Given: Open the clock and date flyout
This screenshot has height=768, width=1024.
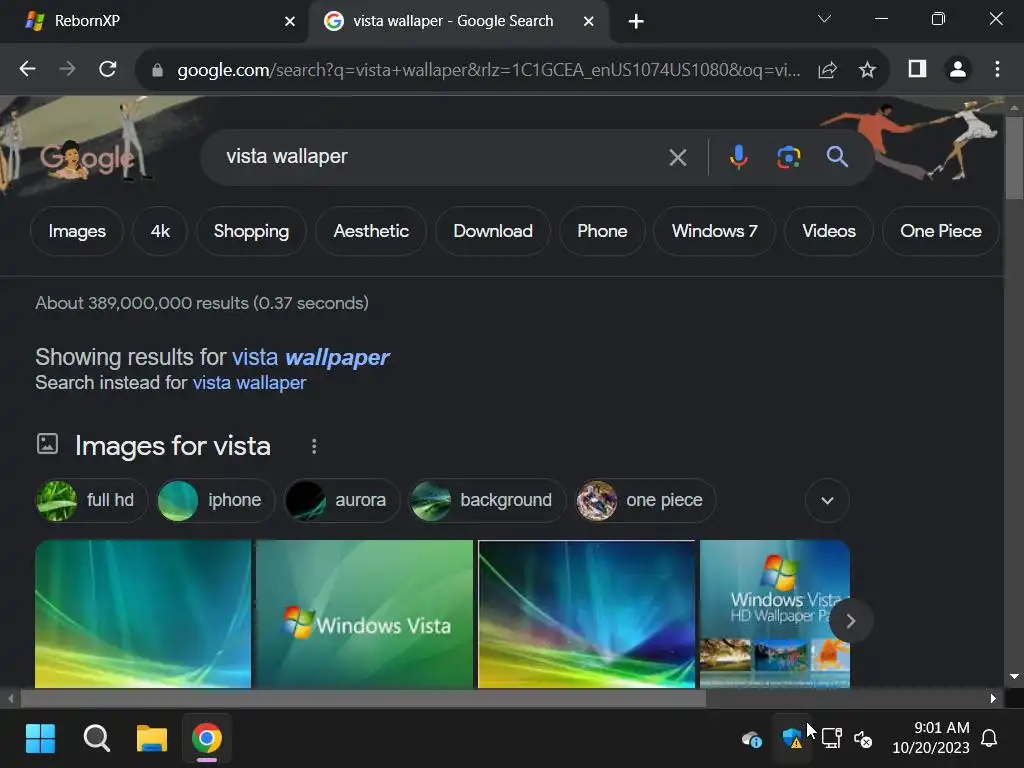Looking at the screenshot, I should 931,738.
